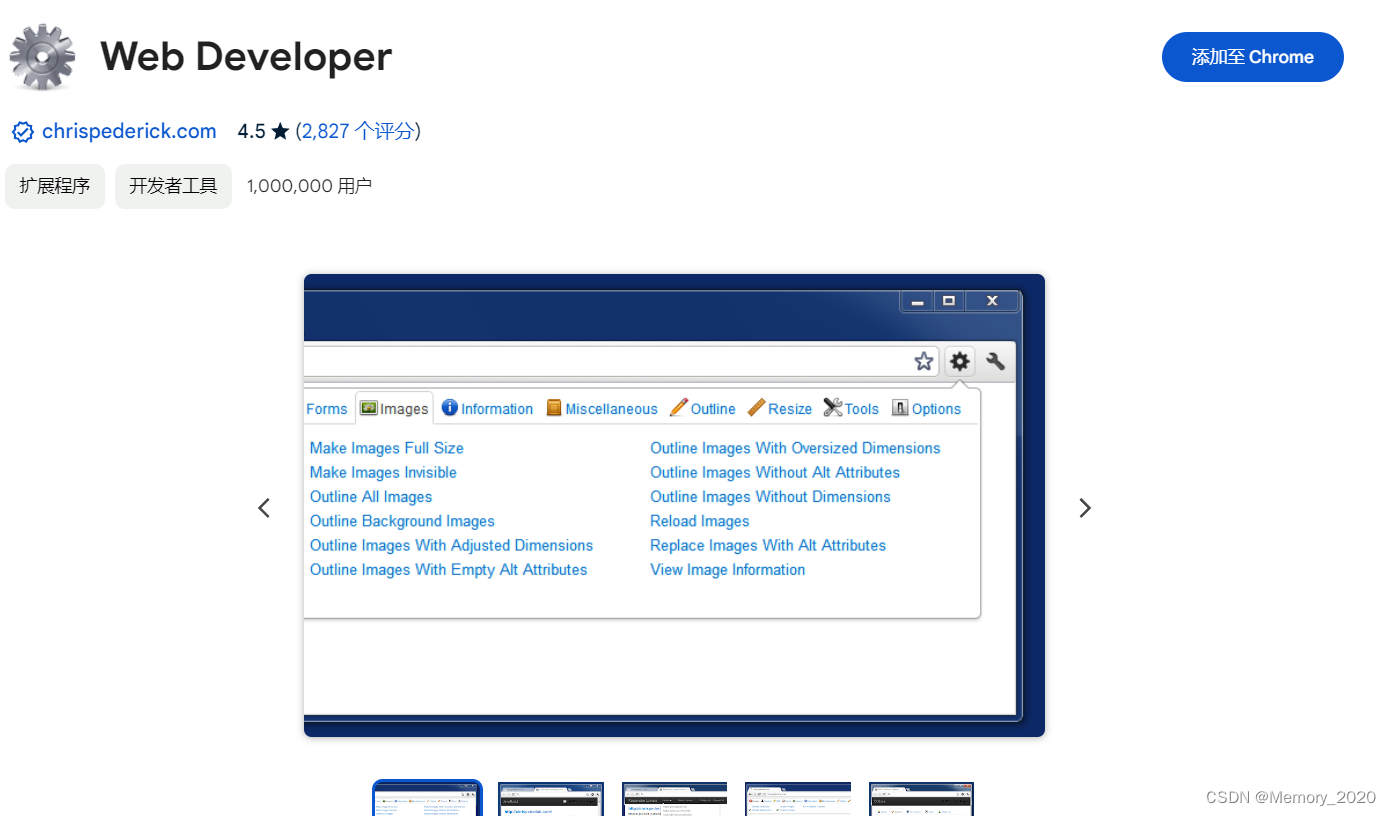Switch to the Forms tab
Image resolution: width=1391 pixels, height=816 pixels.
point(327,409)
